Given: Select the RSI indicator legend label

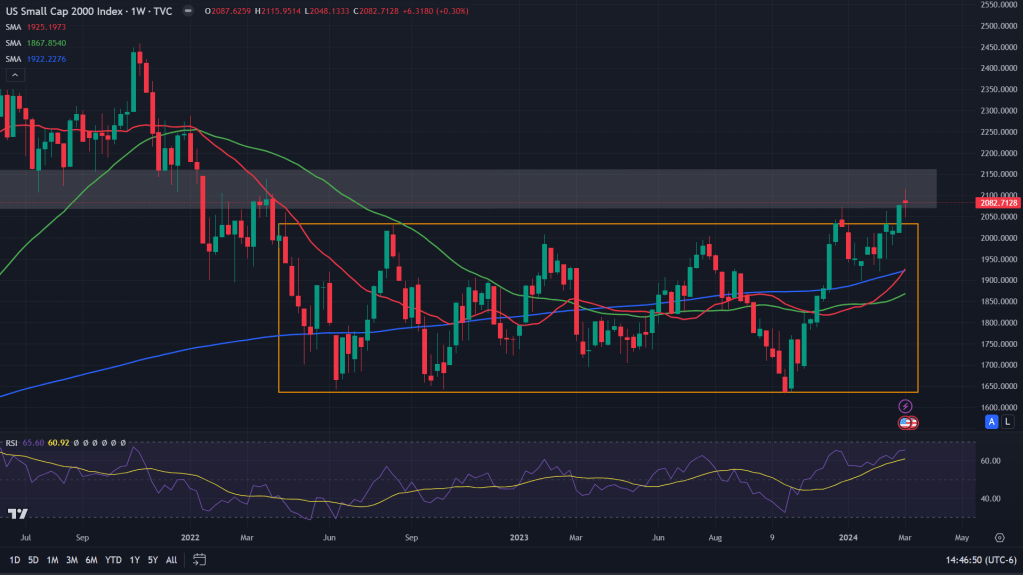Looking at the screenshot, I should click(x=12, y=441).
